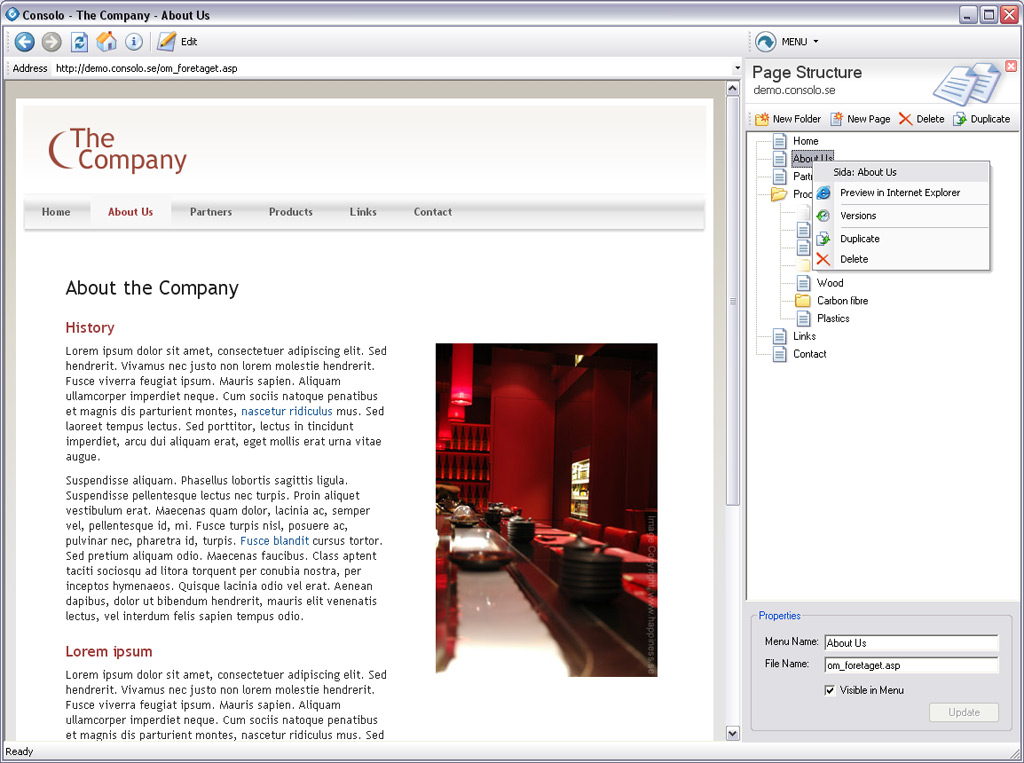Click the Menu Name input field
The width and height of the screenshot is (1024, 763).
(911, 643)
